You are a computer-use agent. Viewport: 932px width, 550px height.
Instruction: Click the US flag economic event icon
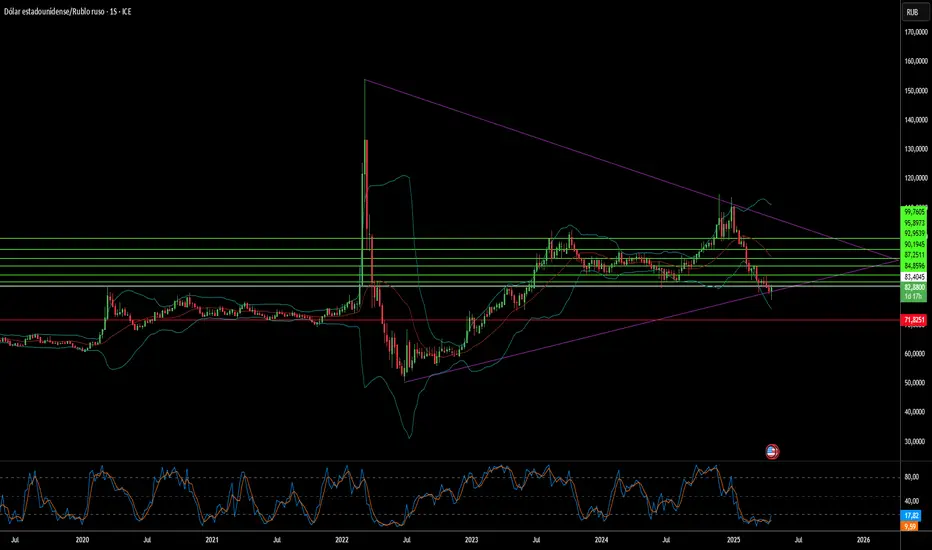(772, 452)
